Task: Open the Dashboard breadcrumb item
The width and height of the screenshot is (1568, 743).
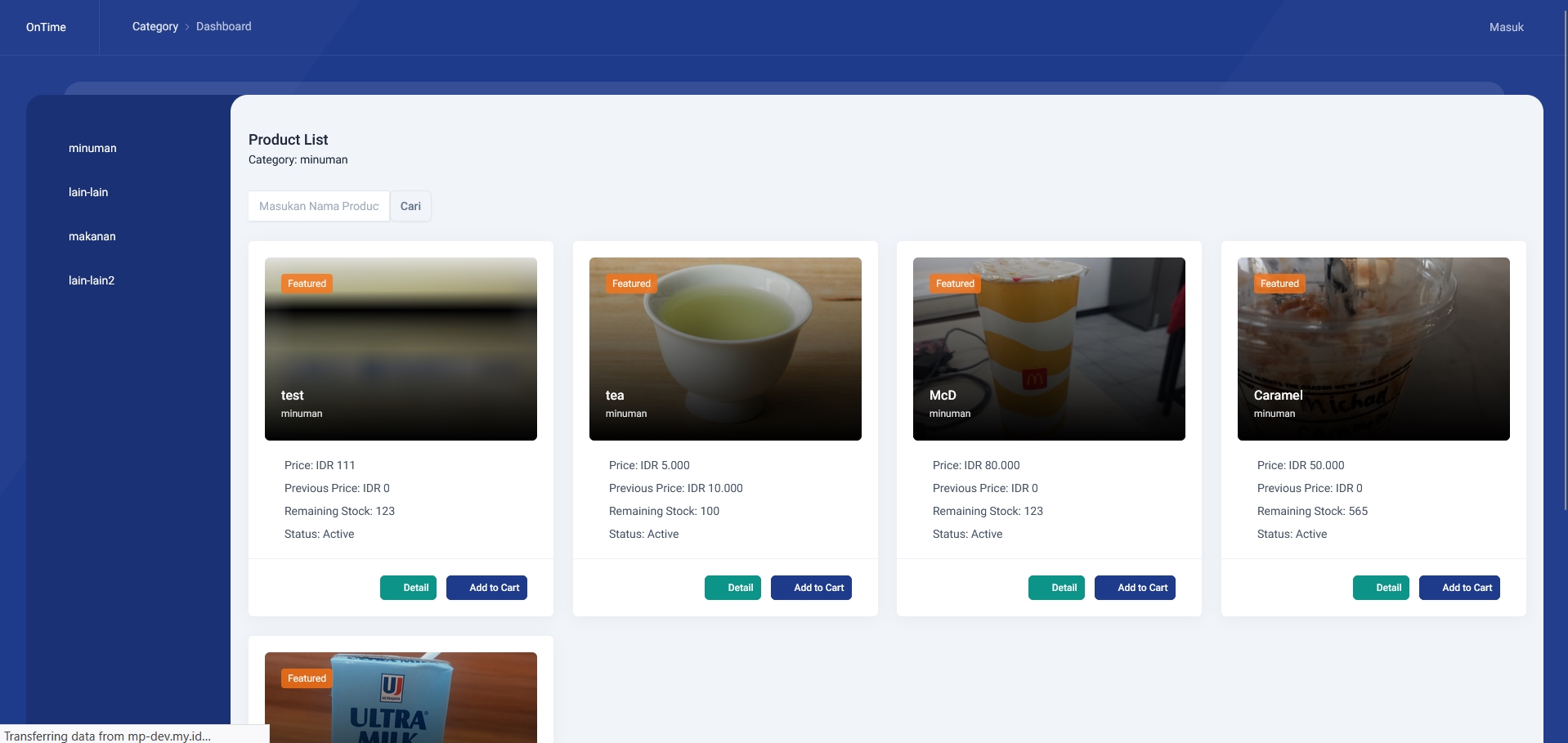Action: [222, 26]
